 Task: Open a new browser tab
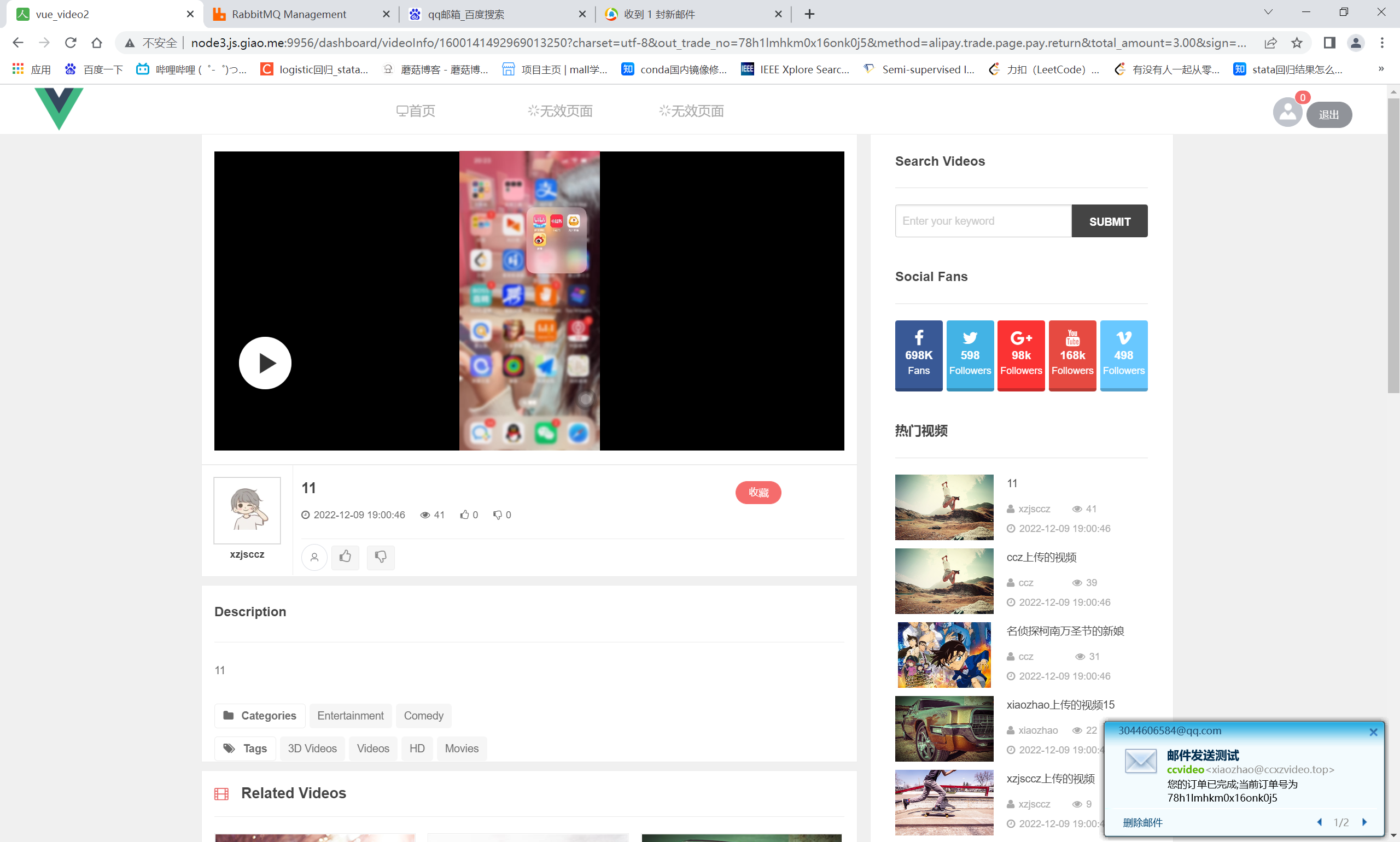809,14
